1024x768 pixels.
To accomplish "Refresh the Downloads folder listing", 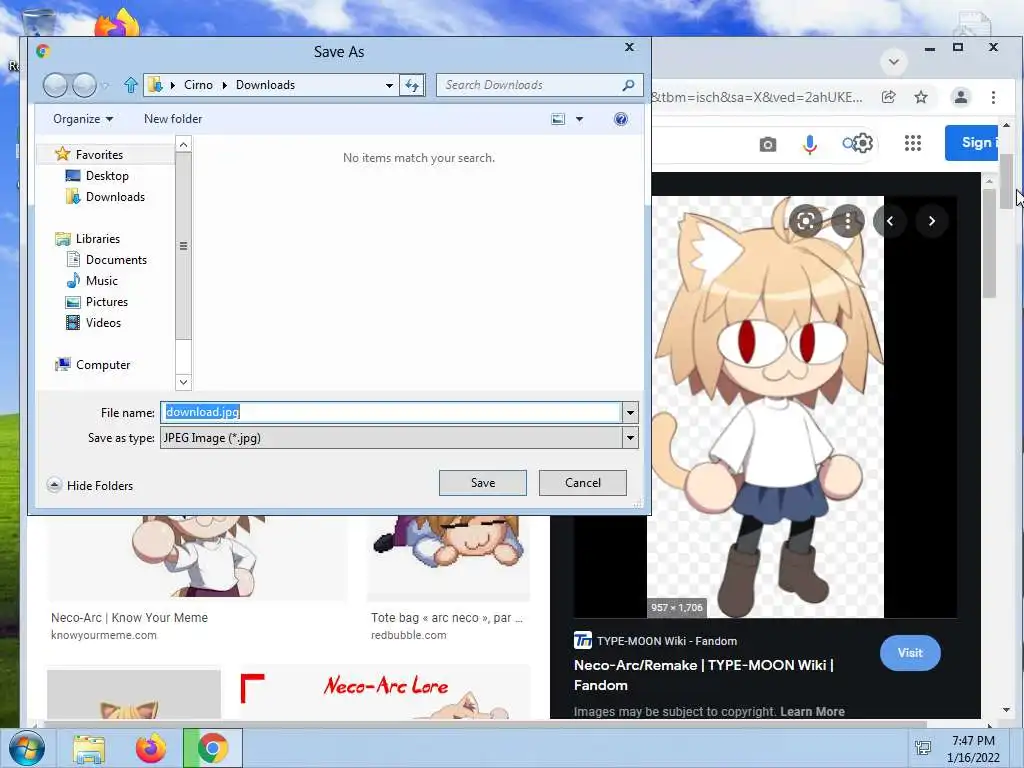I will (x=412, y=85).
